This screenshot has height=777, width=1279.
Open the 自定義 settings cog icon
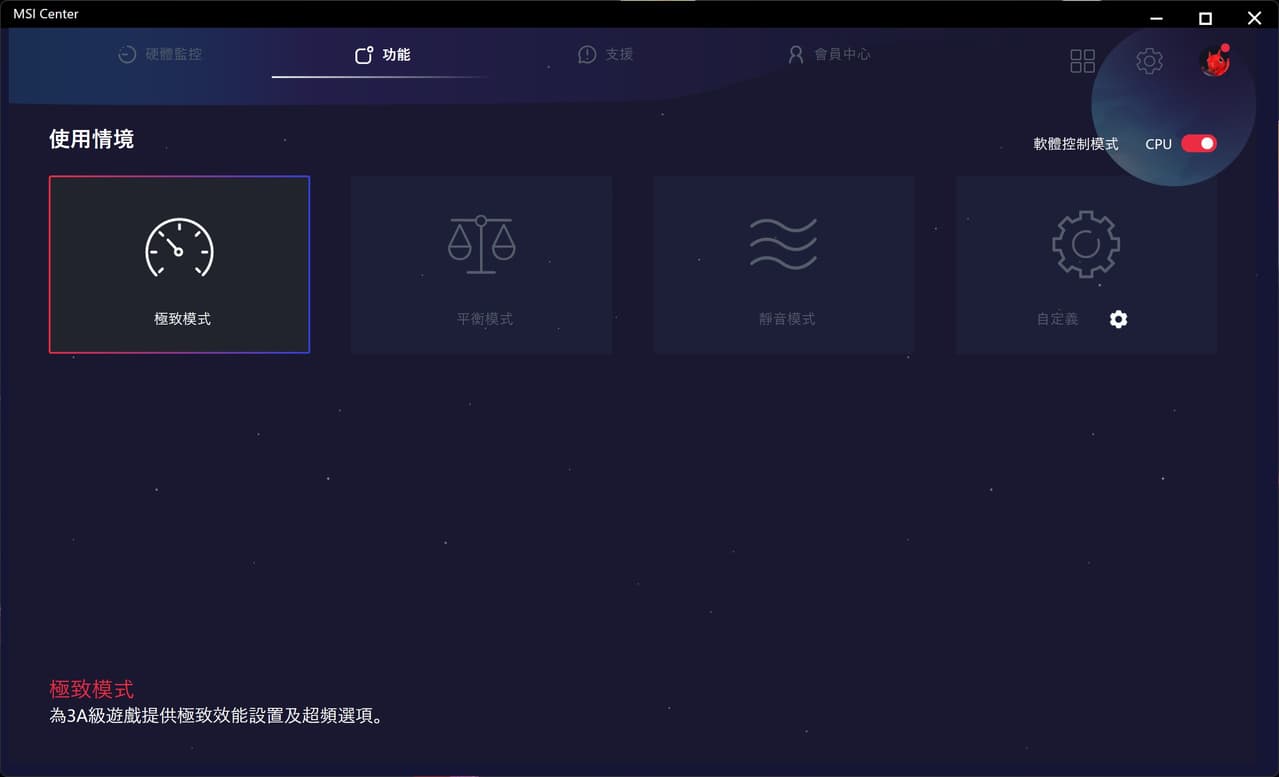pos(1118,319)
